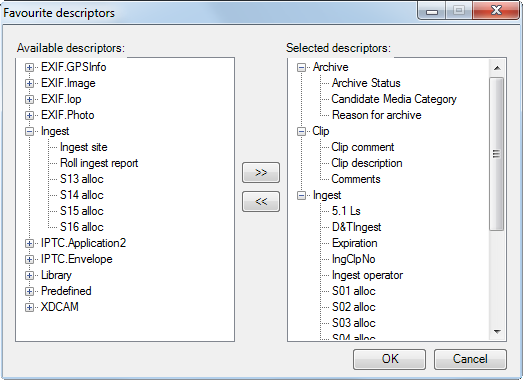The width and height of the screenshot is (523, 380).
Task: Click the EXIF.GPSInfo label
Action: point(74,67)
